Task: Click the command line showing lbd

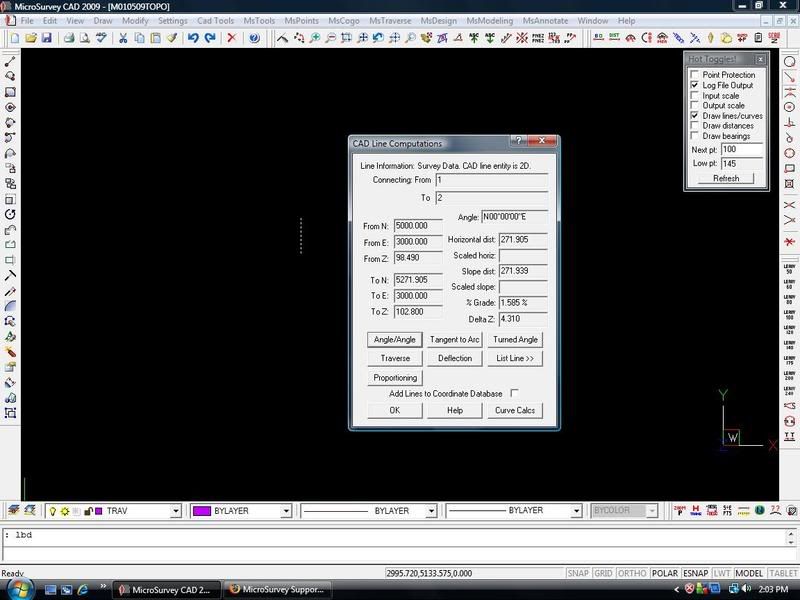Action: 396,535
